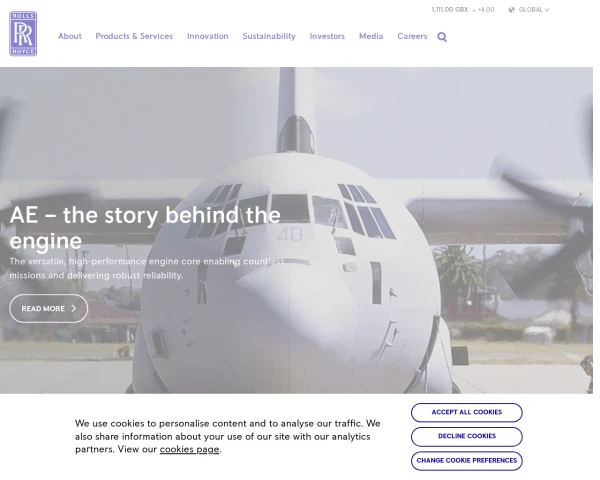Image resolution: width=600 pixels, height=480 pixels.
Task: Click the AE engine story headline
Action: tap(145, 227)
